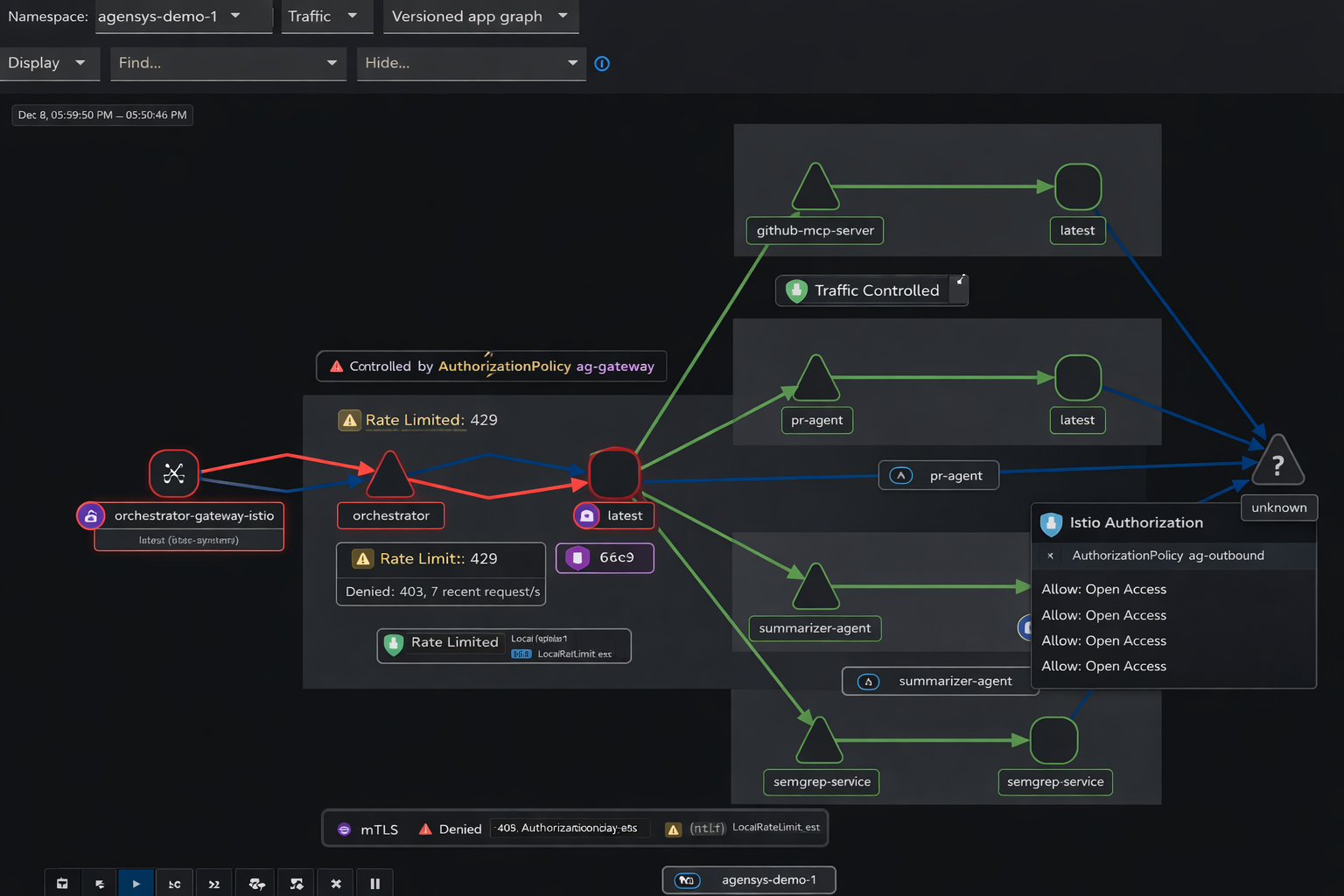The width and height of the screenshot is (1344, 896).
Task: Click the blue info help icon
Action: tap(602, 64)
